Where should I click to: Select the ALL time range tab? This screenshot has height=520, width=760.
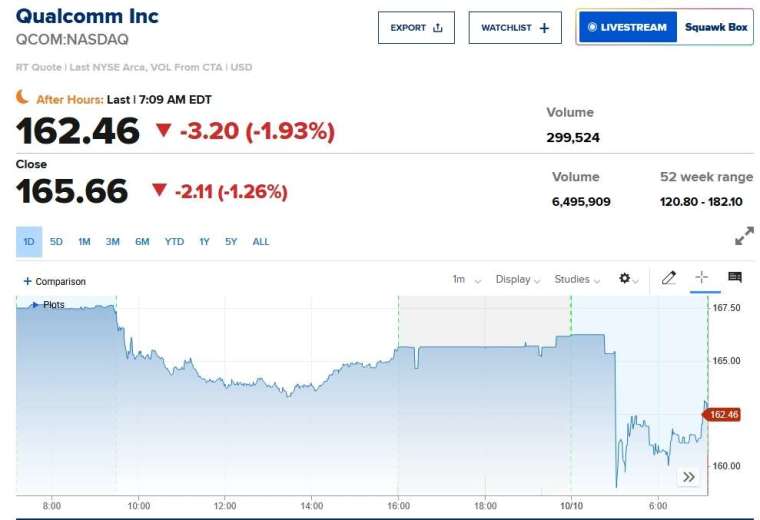click(261, 242)
